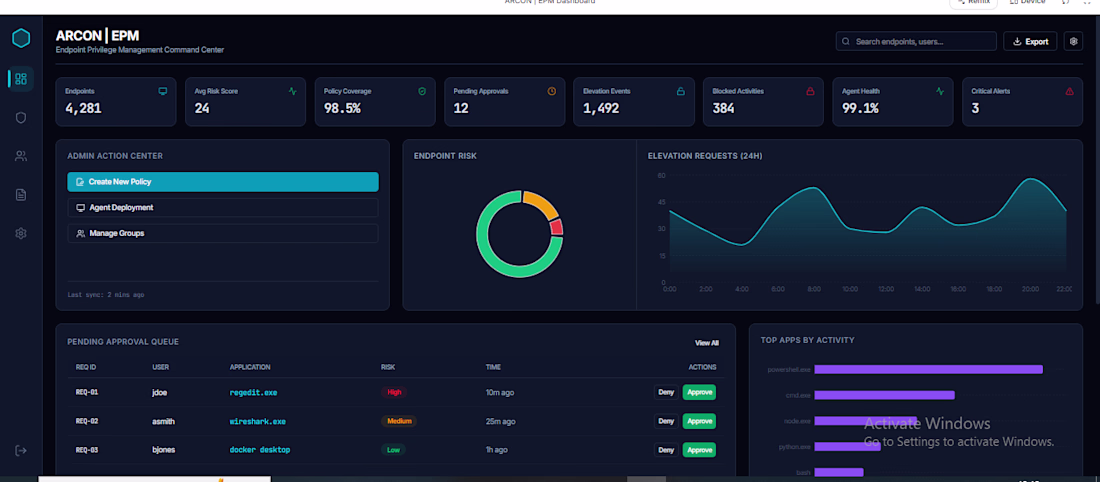Open Manage Groups action
Viewport: 1100px width, 482px height.
pos(223,233)
